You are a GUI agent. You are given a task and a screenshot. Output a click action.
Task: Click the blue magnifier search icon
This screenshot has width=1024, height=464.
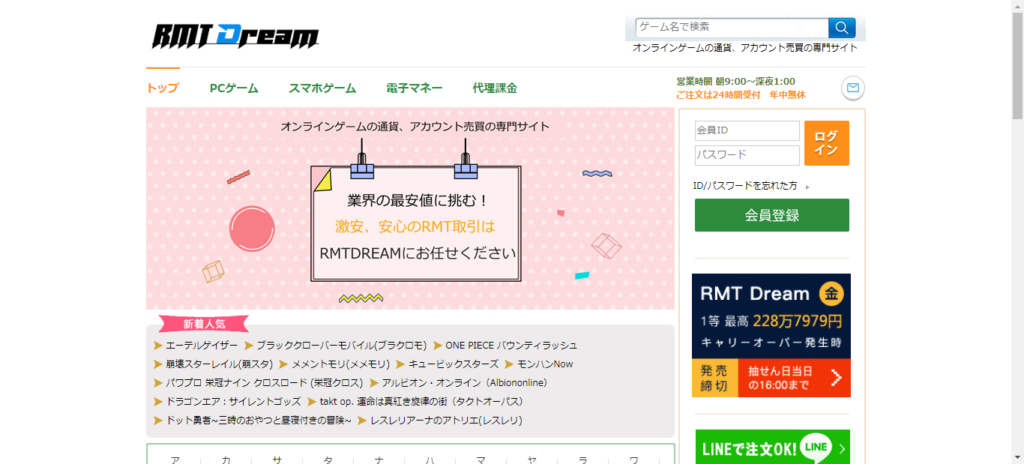[x=842, y=27]
